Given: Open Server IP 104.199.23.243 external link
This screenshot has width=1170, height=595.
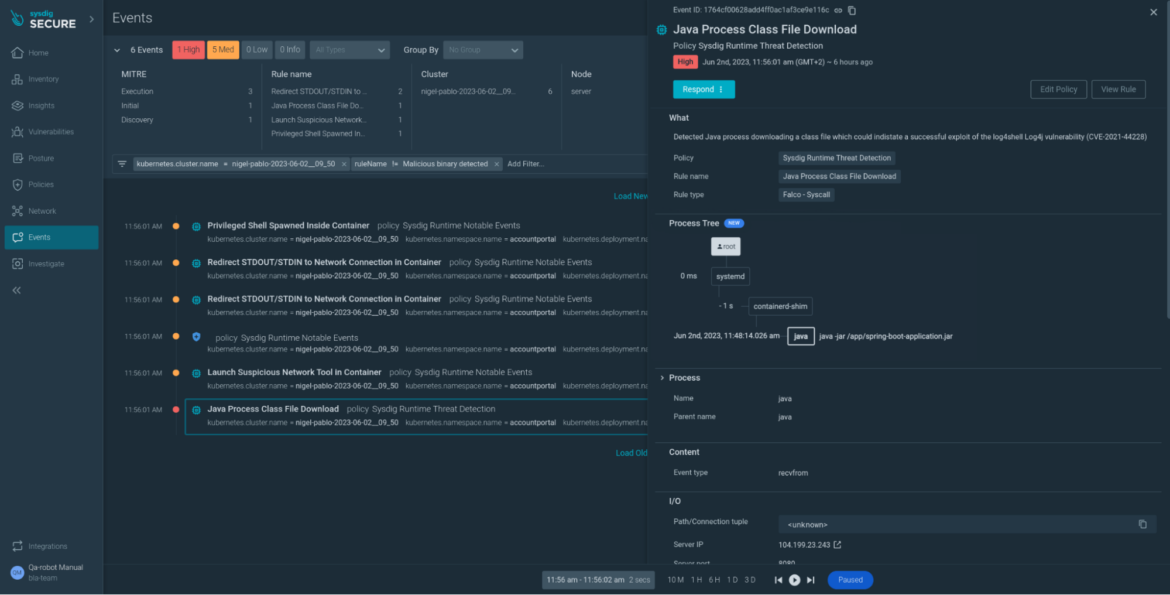Looking at the screenshot, I should (x=837, y=545).
